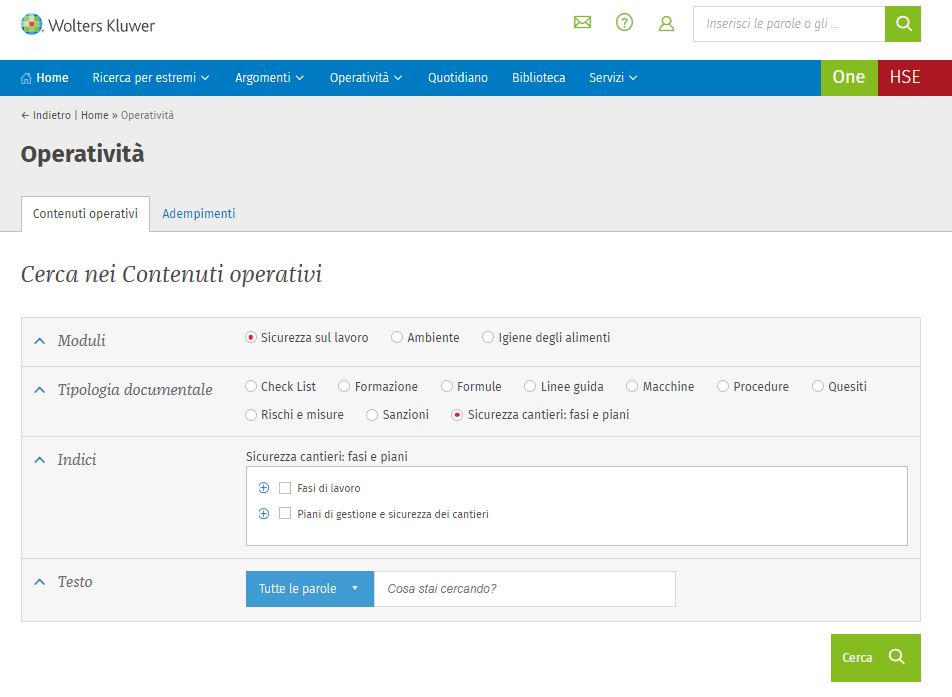This screenshot has width=952, height=697.
Task: Expand Piani di gestione plus icon
Action: (x=264, y=514)
